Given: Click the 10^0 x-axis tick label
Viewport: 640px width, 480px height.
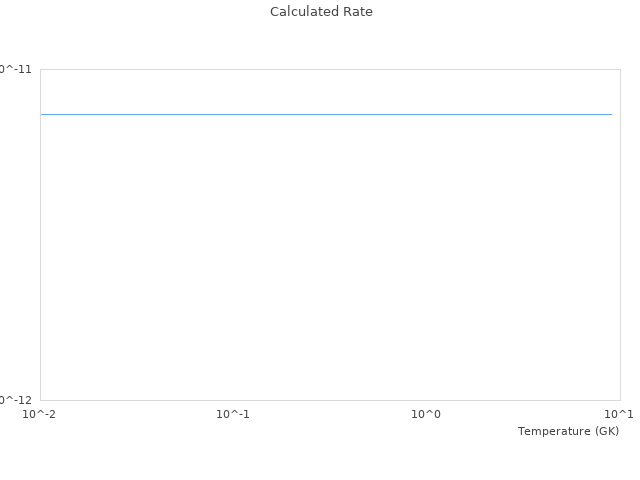Looking at the screenshot, I should (x=426, y=414).
